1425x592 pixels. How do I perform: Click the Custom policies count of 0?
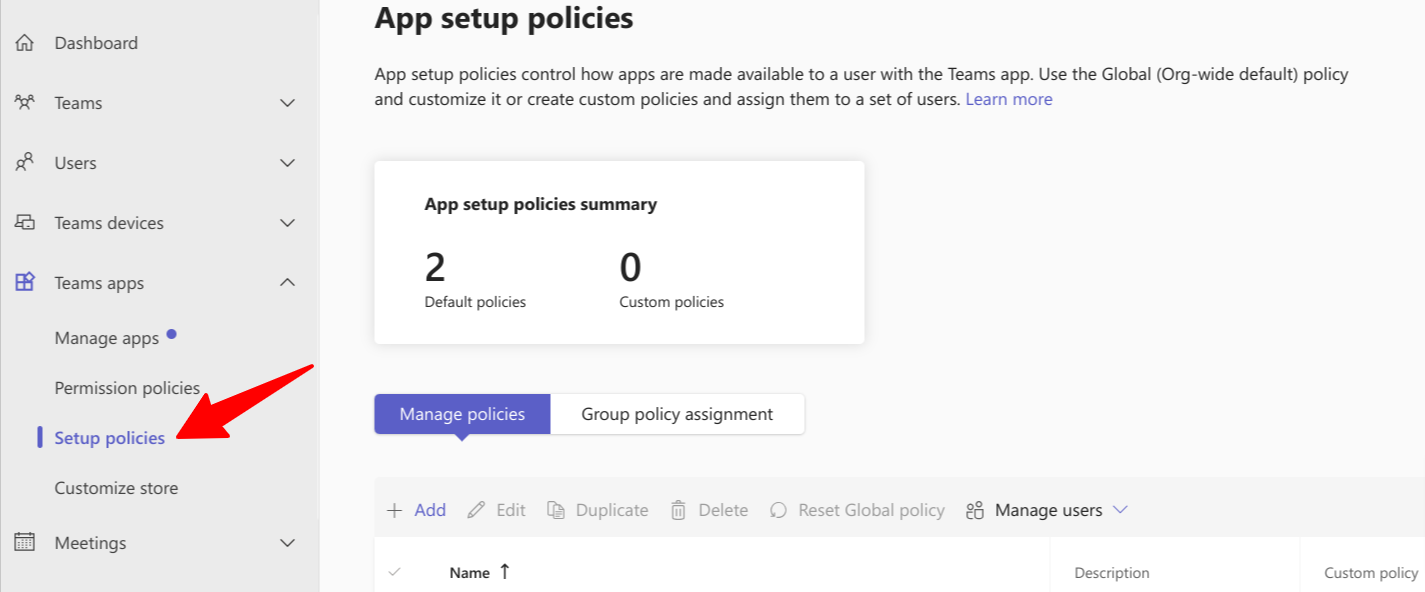[x=630, y=268]
